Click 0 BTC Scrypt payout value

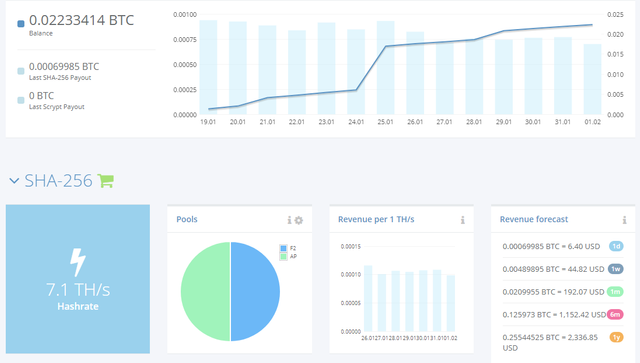tap(41, 96)
